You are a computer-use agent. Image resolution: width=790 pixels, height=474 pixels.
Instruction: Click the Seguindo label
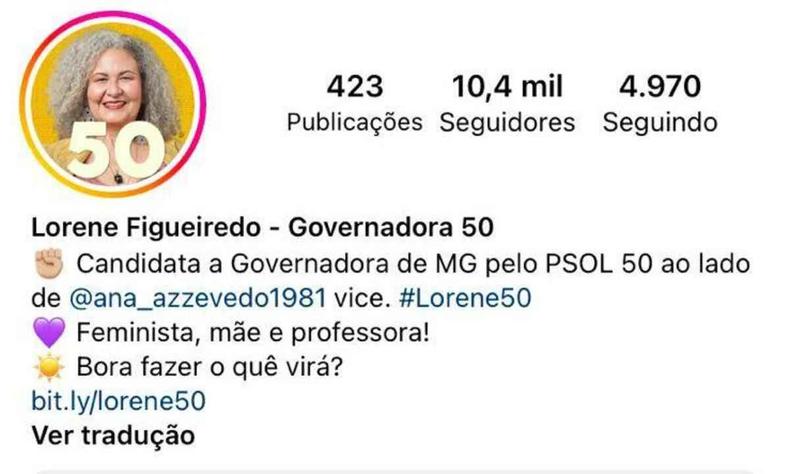[x=660, y=122]
